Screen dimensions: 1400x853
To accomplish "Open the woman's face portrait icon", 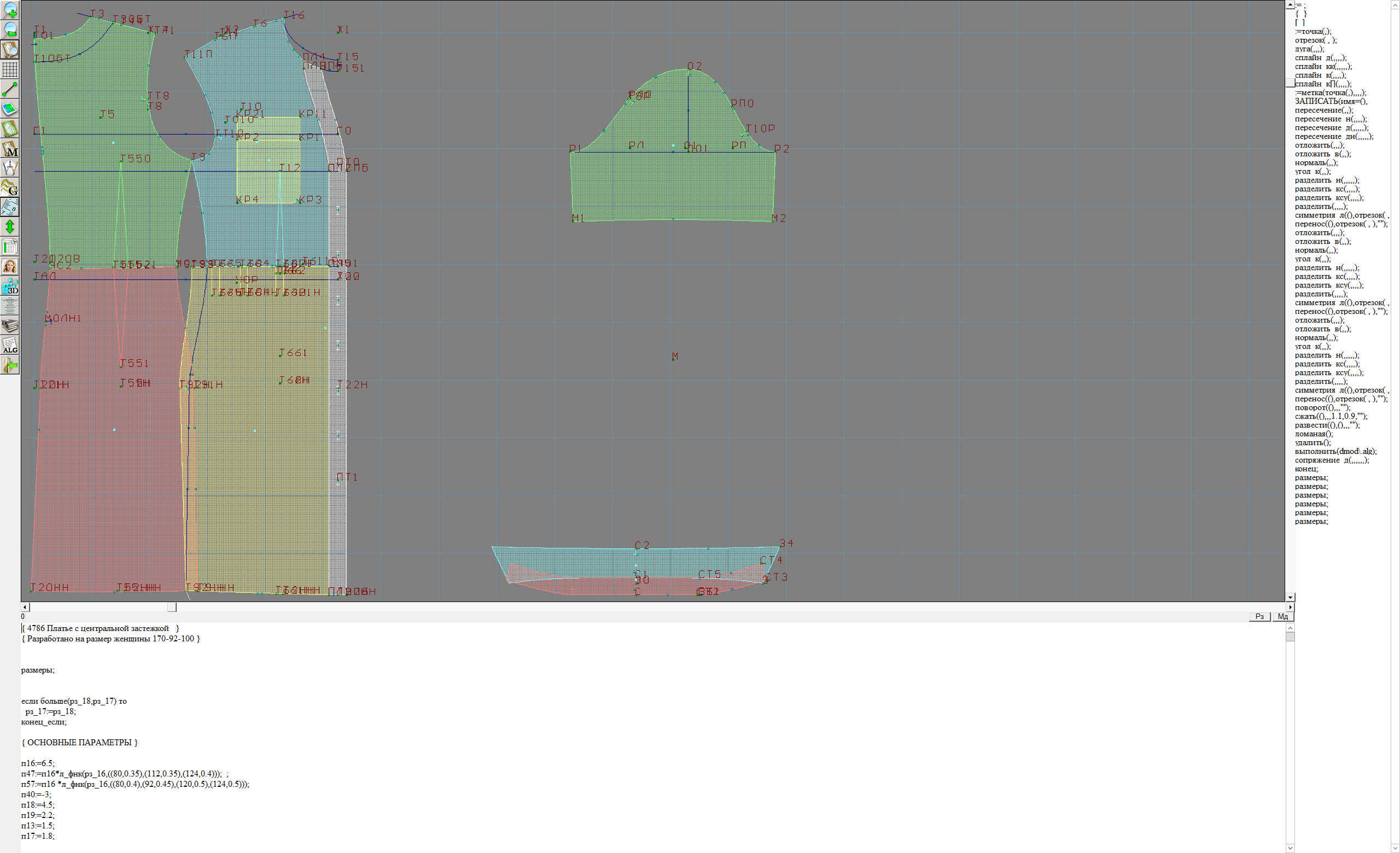I will [x=10, y=266].
